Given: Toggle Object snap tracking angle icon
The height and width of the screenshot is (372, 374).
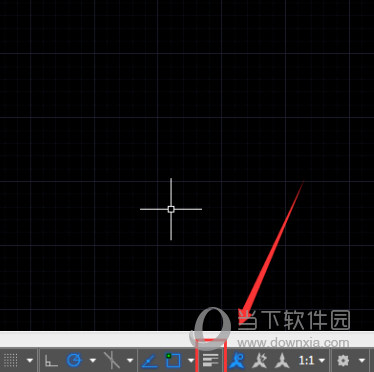Looking at the screenshot, I should [x=149, y=361].
